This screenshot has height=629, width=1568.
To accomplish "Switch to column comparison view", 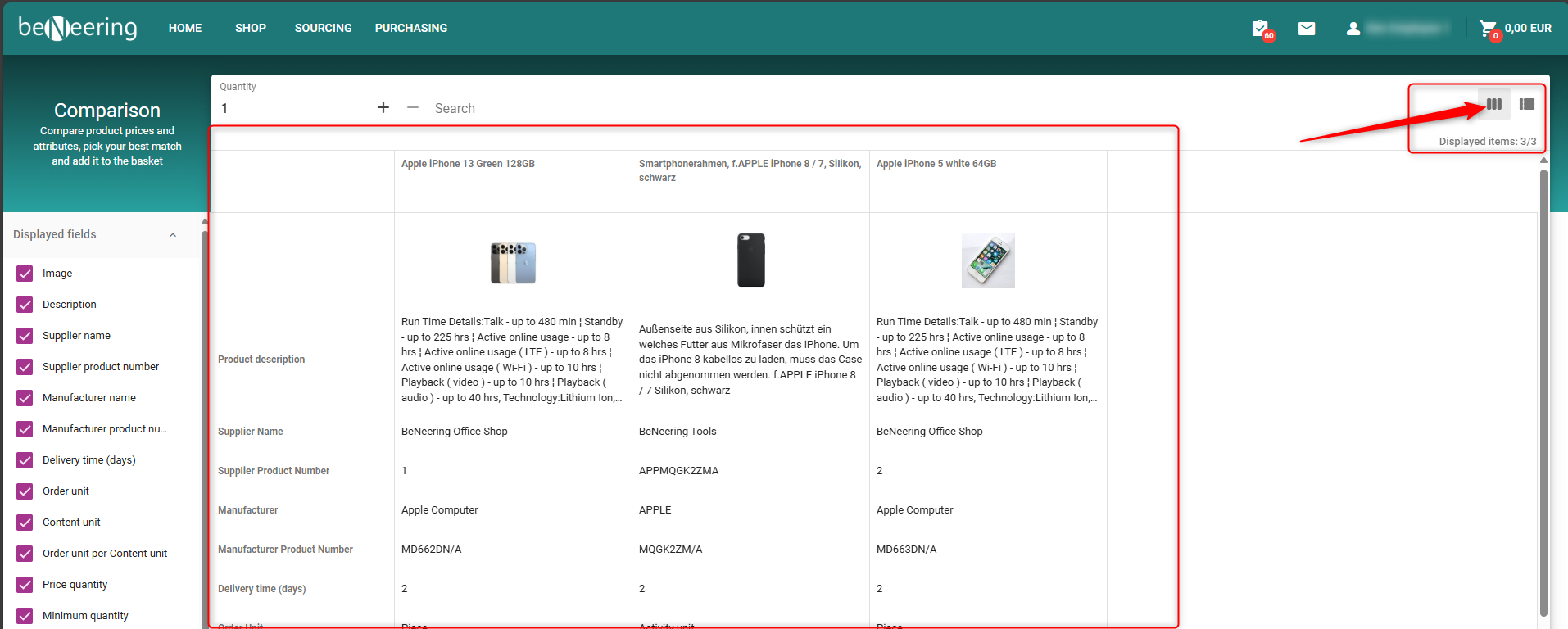I will point(1494,104).
